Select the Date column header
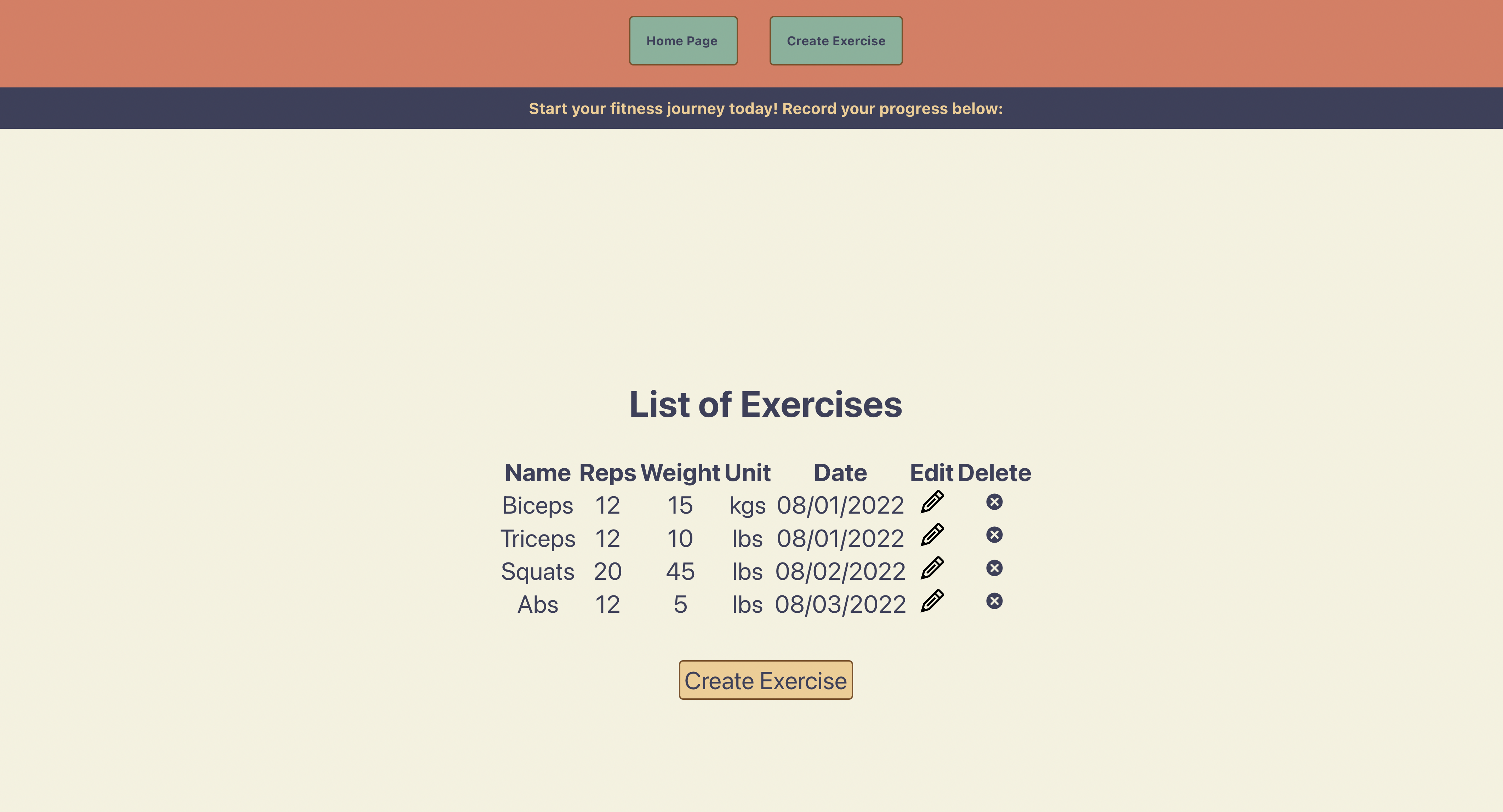Viewport: 1503px width, 812px height. [x=840, y=473]
